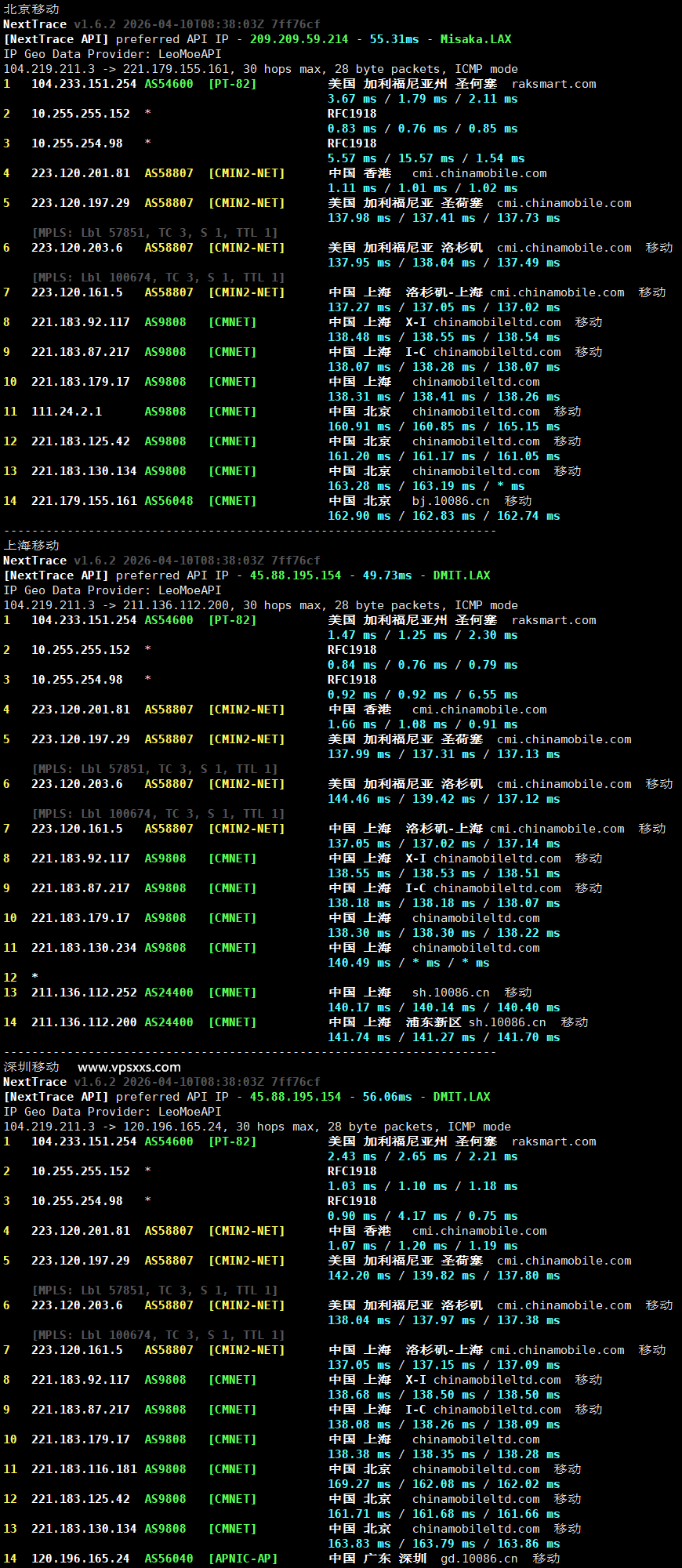This screenshot has width=682, height=1568.
Task: Click the AS56040 AS number
Action: click(169, 1559)
